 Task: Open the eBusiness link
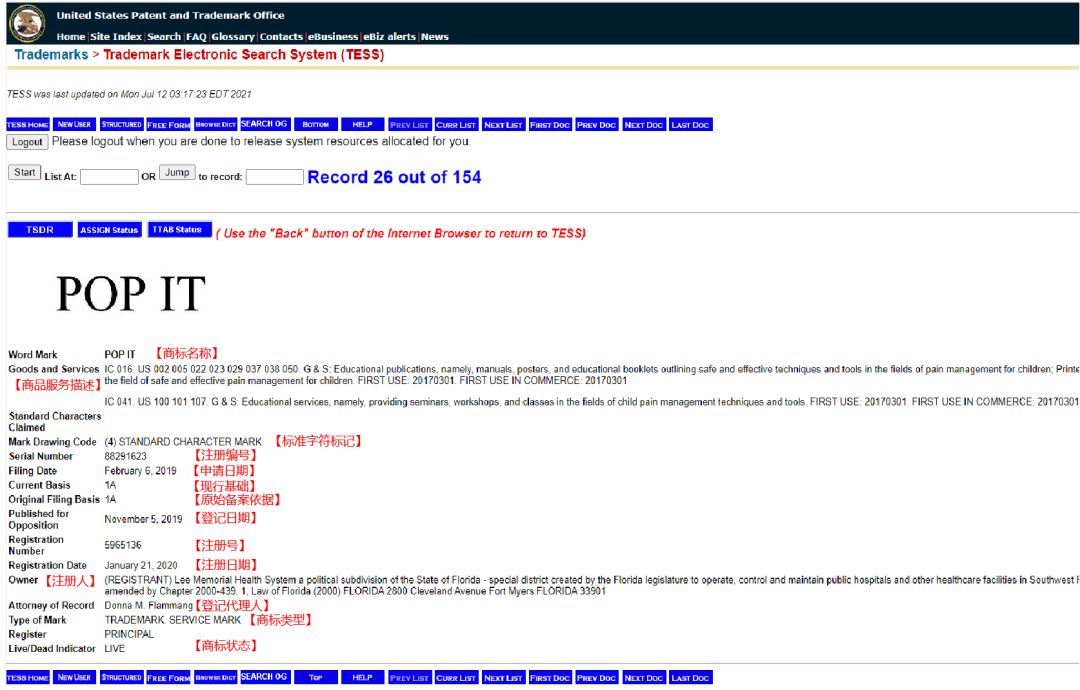click(333, 37)
